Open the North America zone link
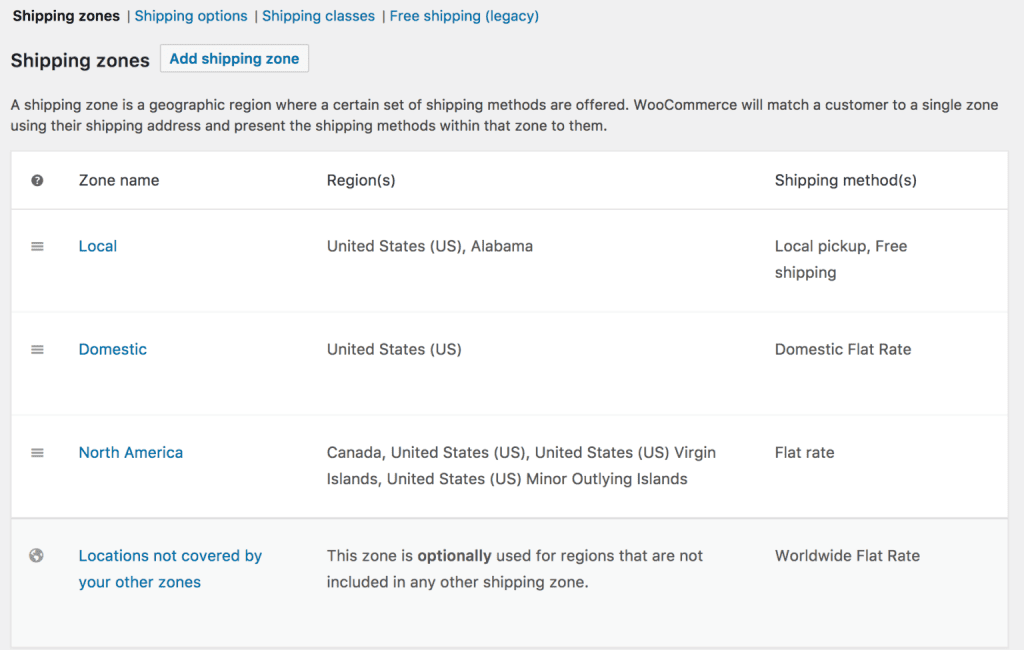 click(x=131, y=453)
